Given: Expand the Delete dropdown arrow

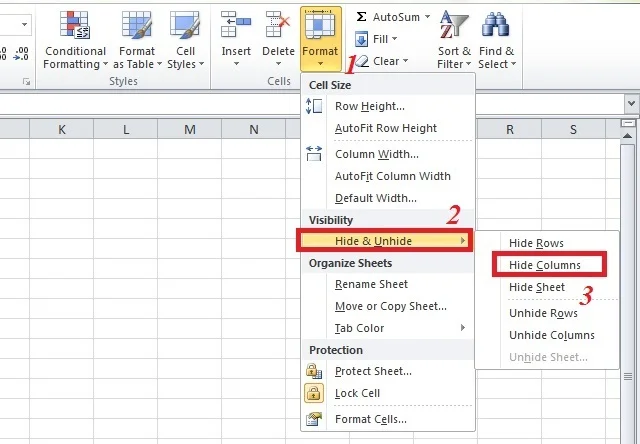Looking at the screenshot, I should click(278, 64).
